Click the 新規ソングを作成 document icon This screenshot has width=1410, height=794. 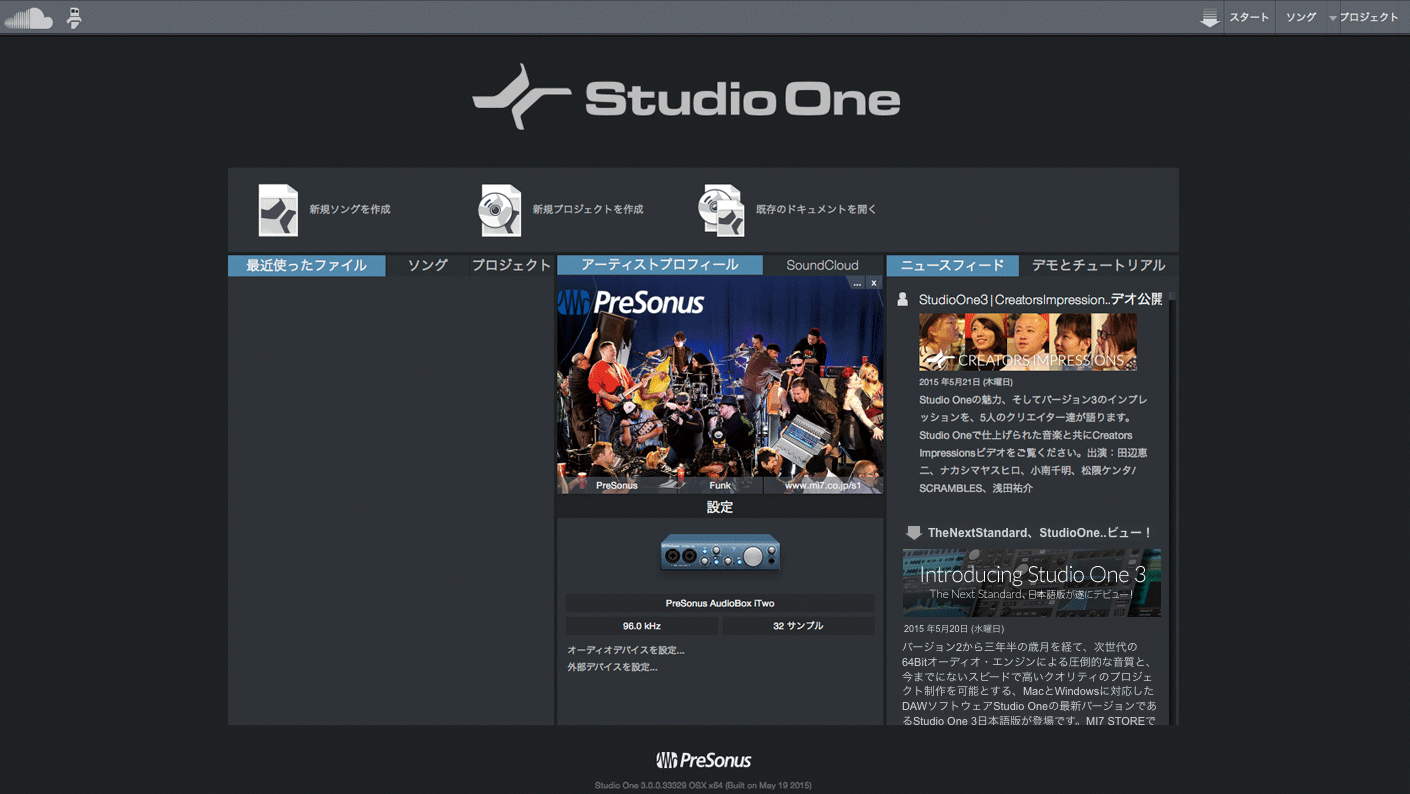coord(278,210)
